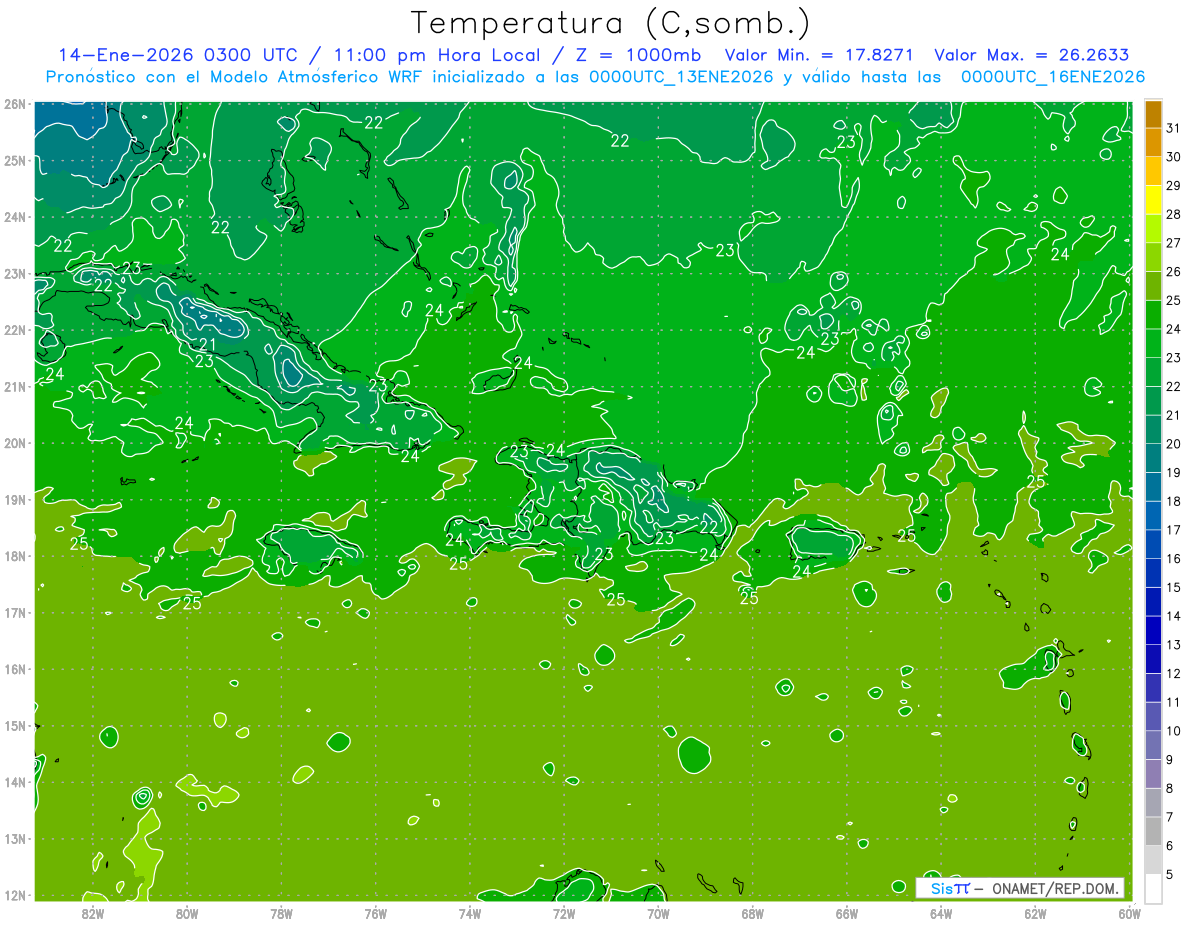
Task: Click the "62W" longitude axis label
Action: point(1035,913)
